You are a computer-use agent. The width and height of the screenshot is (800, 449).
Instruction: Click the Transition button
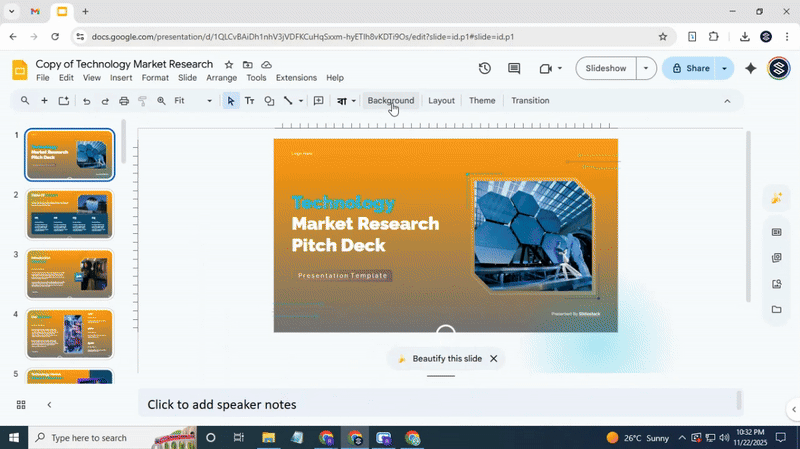click(530, 101)
